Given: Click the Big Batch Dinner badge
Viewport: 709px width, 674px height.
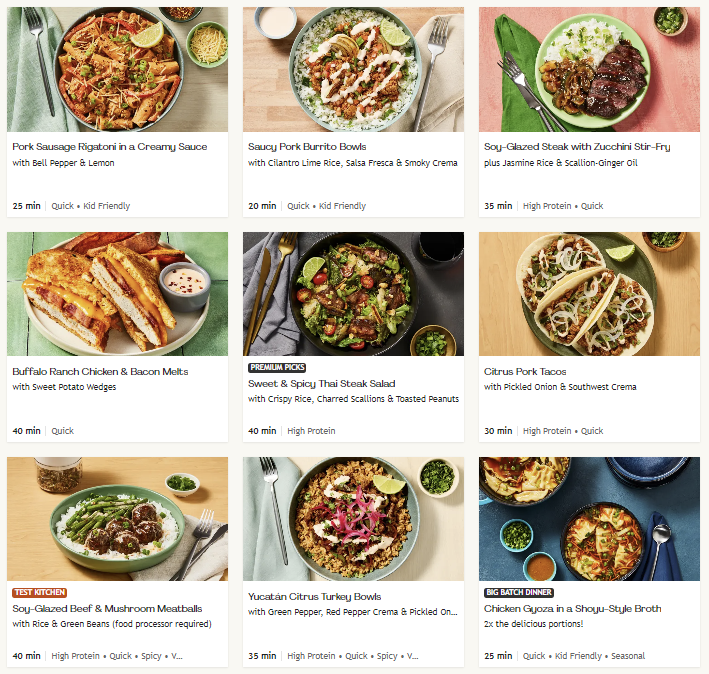Looking at the screenshot, I should tap(518, 593).
